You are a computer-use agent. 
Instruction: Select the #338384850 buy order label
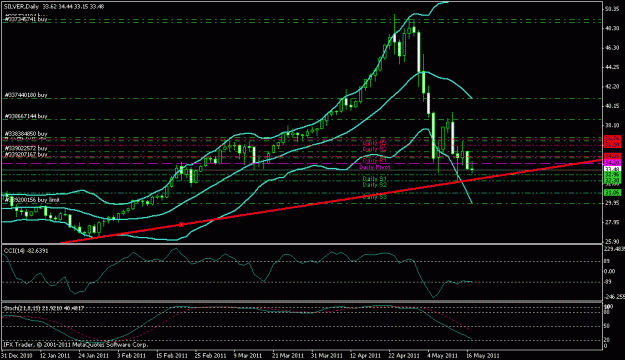[26, 134]
